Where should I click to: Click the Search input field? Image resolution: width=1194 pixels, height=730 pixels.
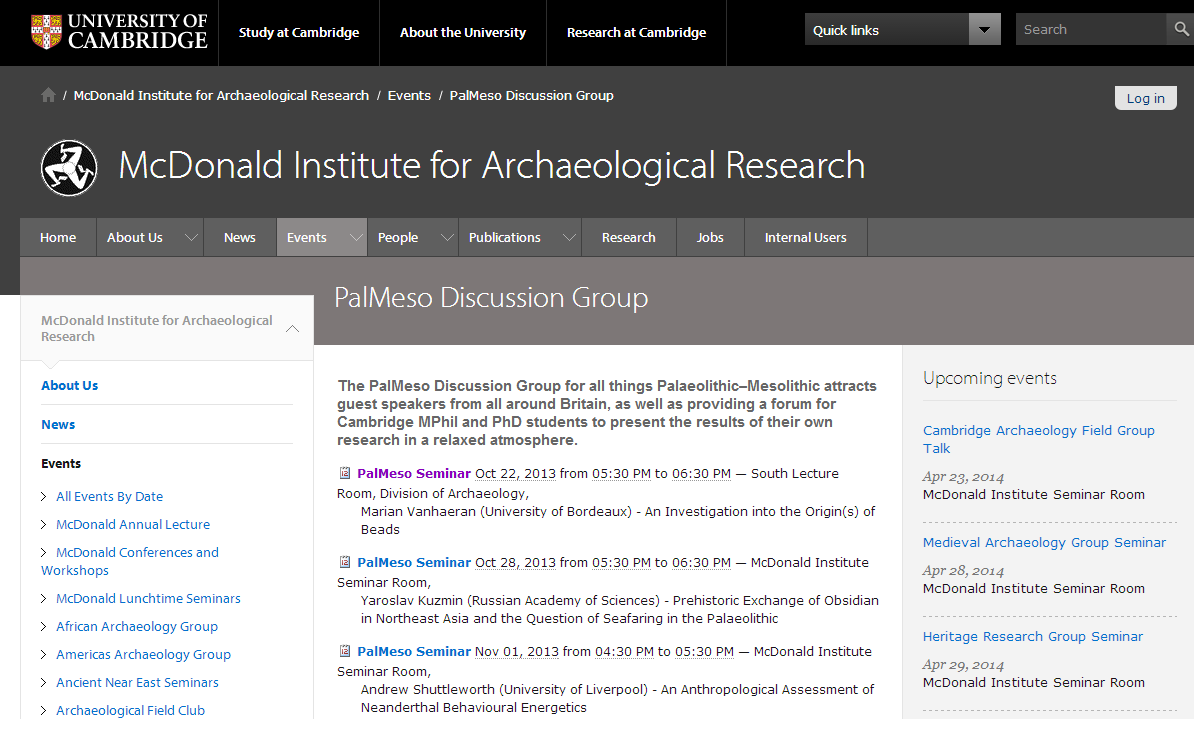pos(1090,30)
